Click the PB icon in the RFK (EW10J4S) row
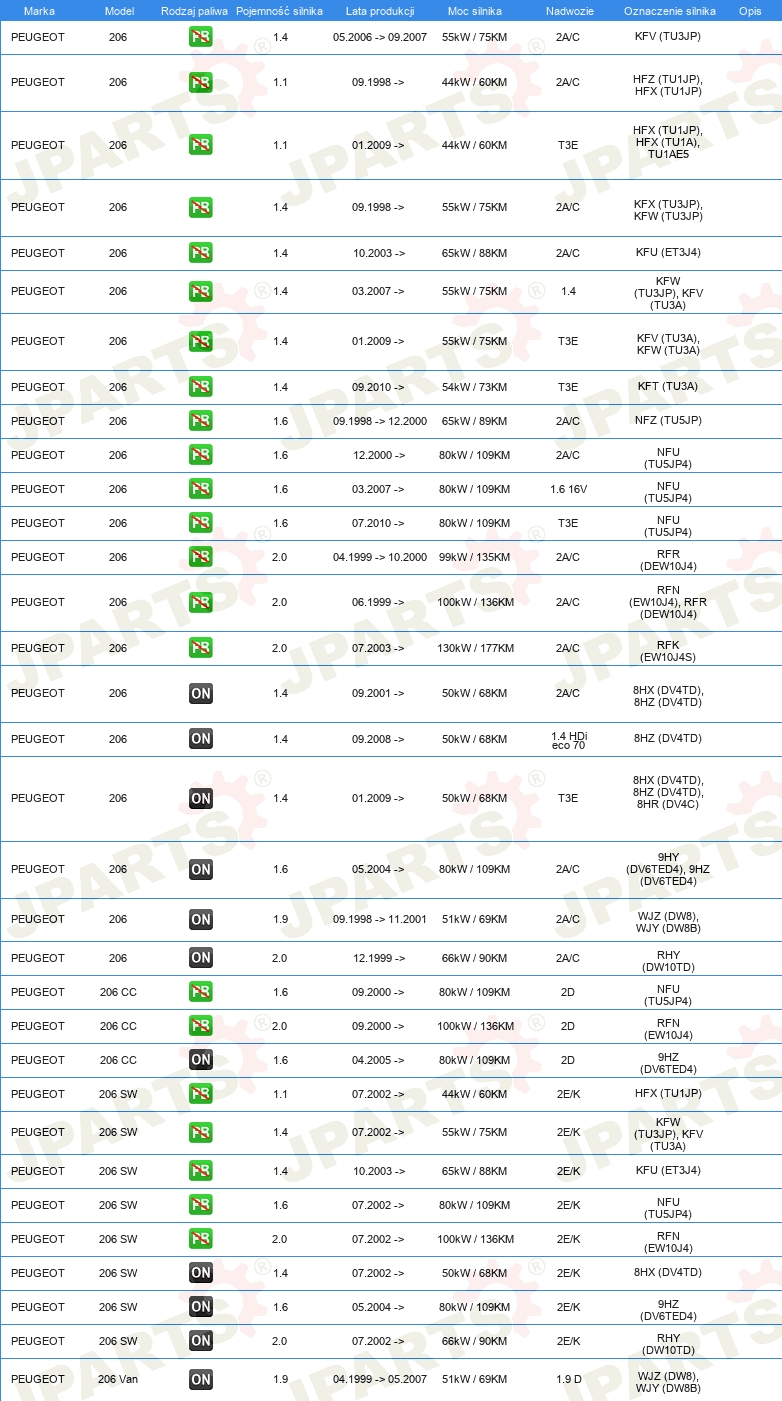 tap(201, 648)
